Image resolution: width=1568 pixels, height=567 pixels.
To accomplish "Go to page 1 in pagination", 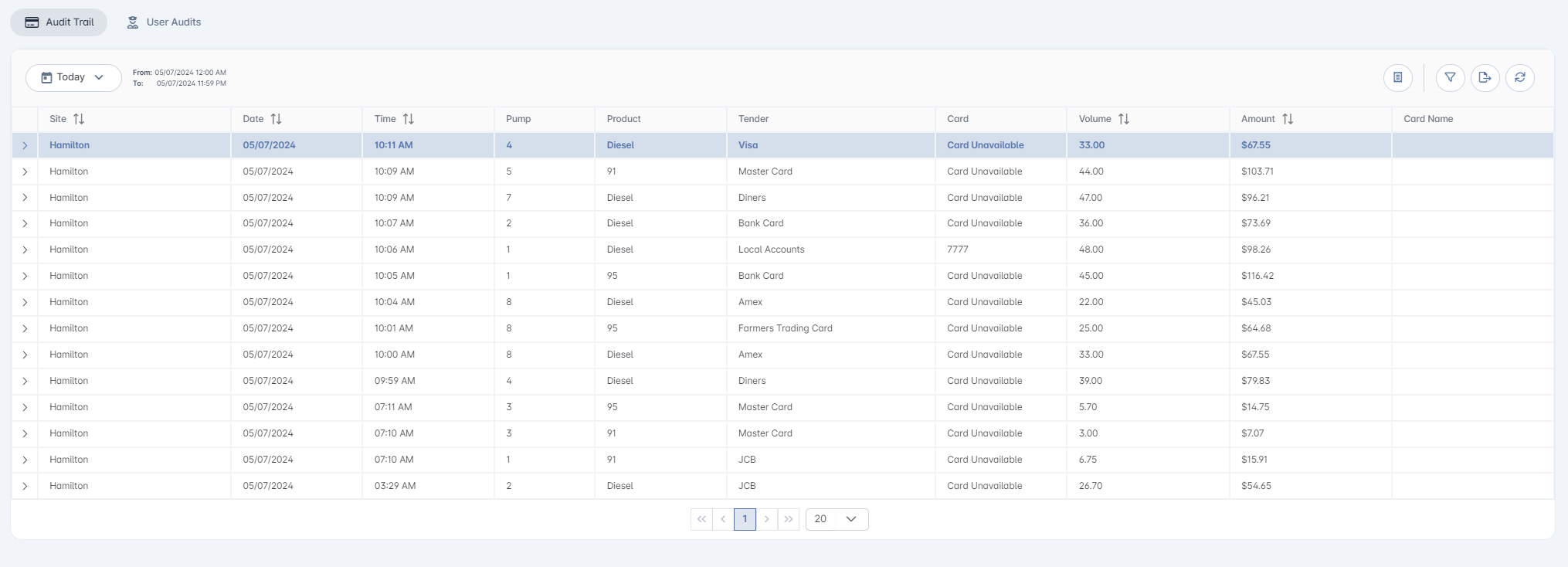I will coord(745,519).
